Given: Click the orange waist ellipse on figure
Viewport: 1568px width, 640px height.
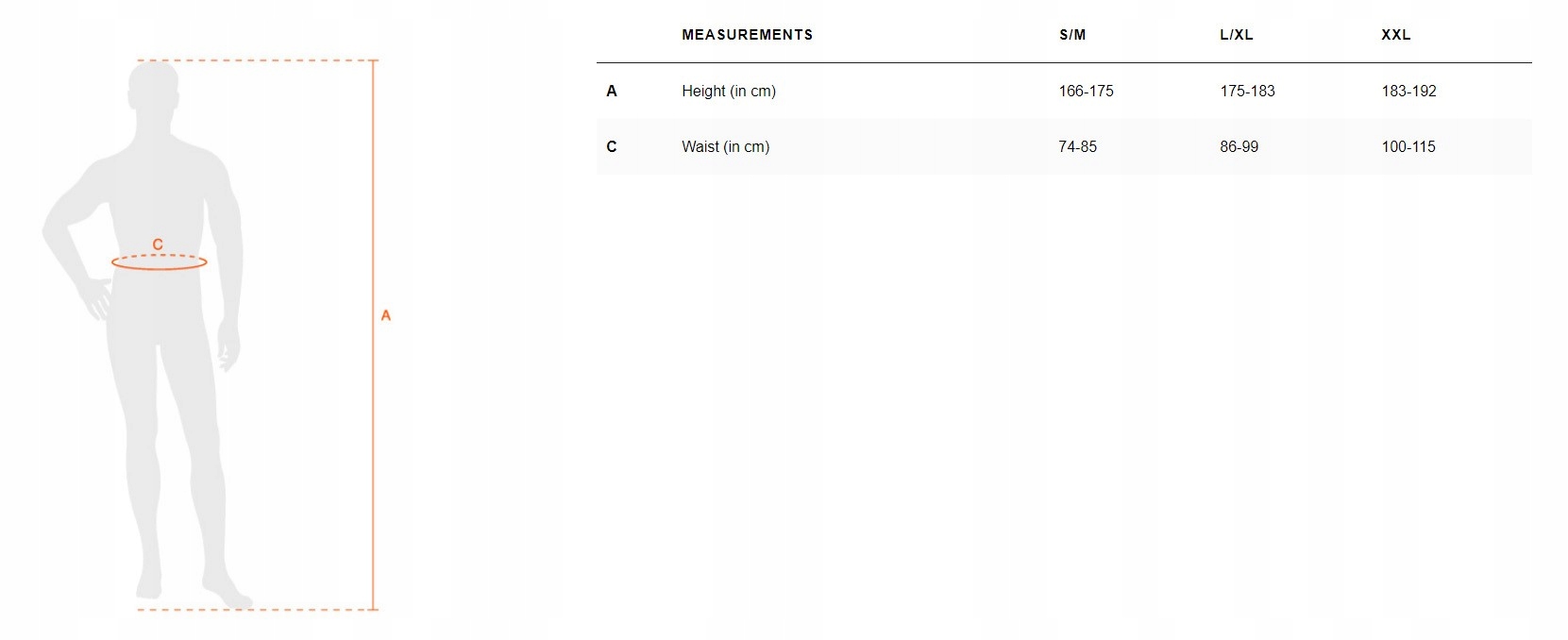Looking at the screenshot, I should coord(160,262).
